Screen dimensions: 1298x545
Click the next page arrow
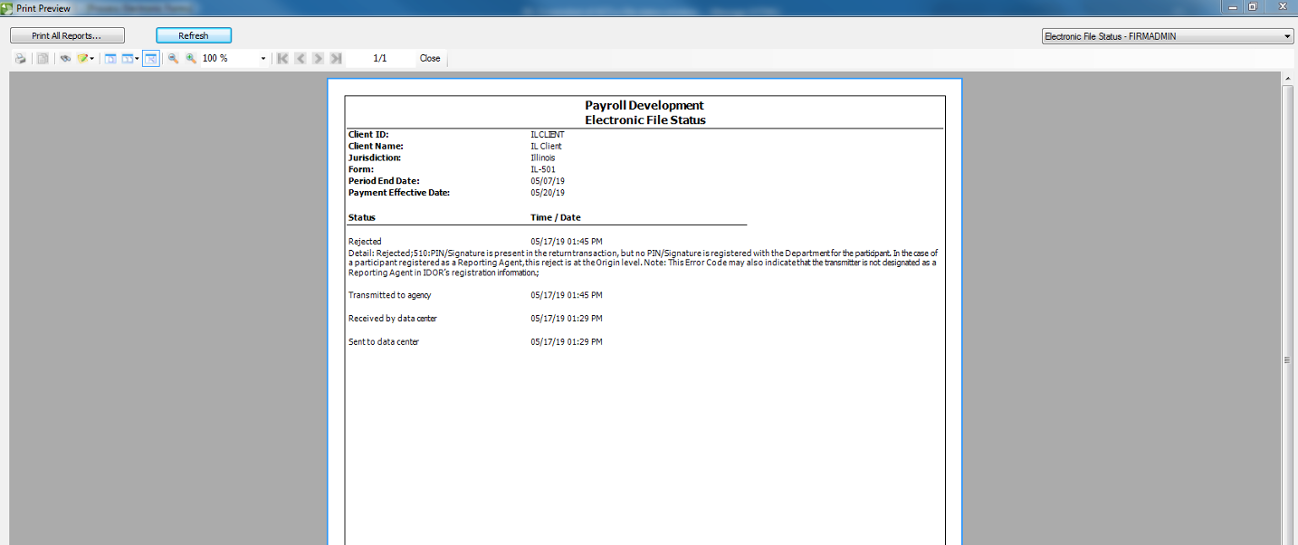318,59
